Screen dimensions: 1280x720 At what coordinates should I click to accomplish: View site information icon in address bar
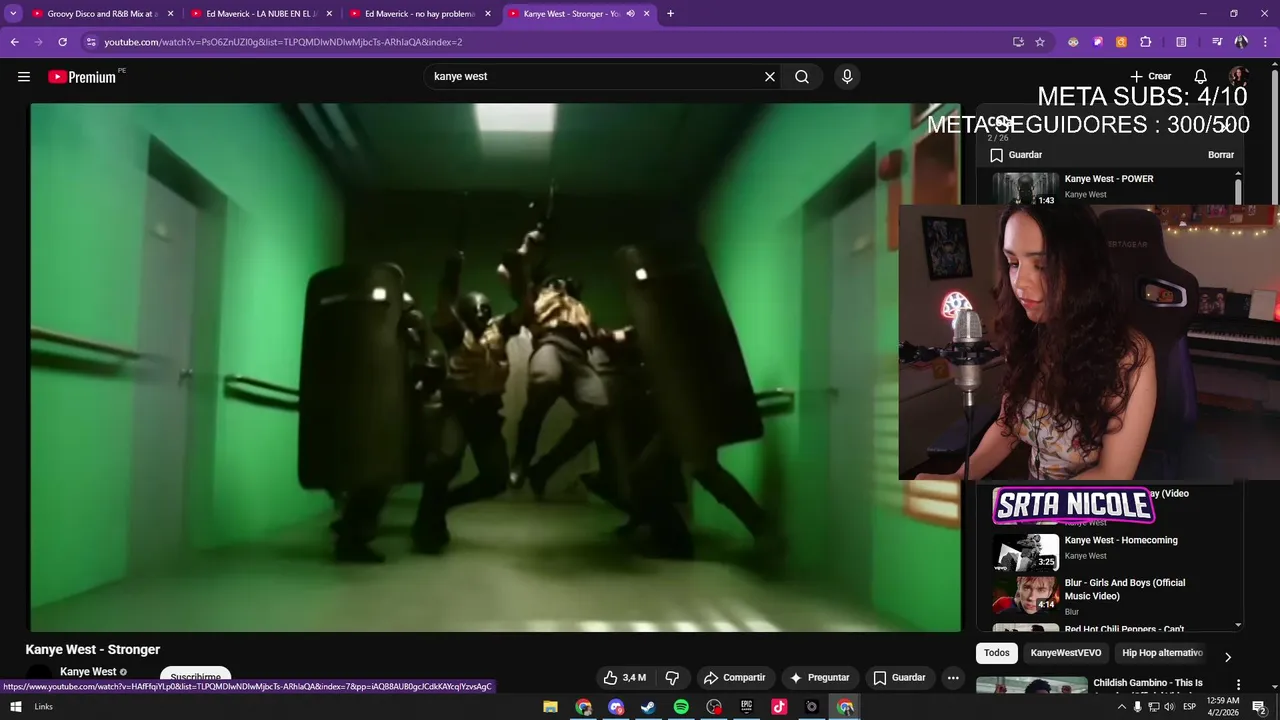(x=91, y=42)
